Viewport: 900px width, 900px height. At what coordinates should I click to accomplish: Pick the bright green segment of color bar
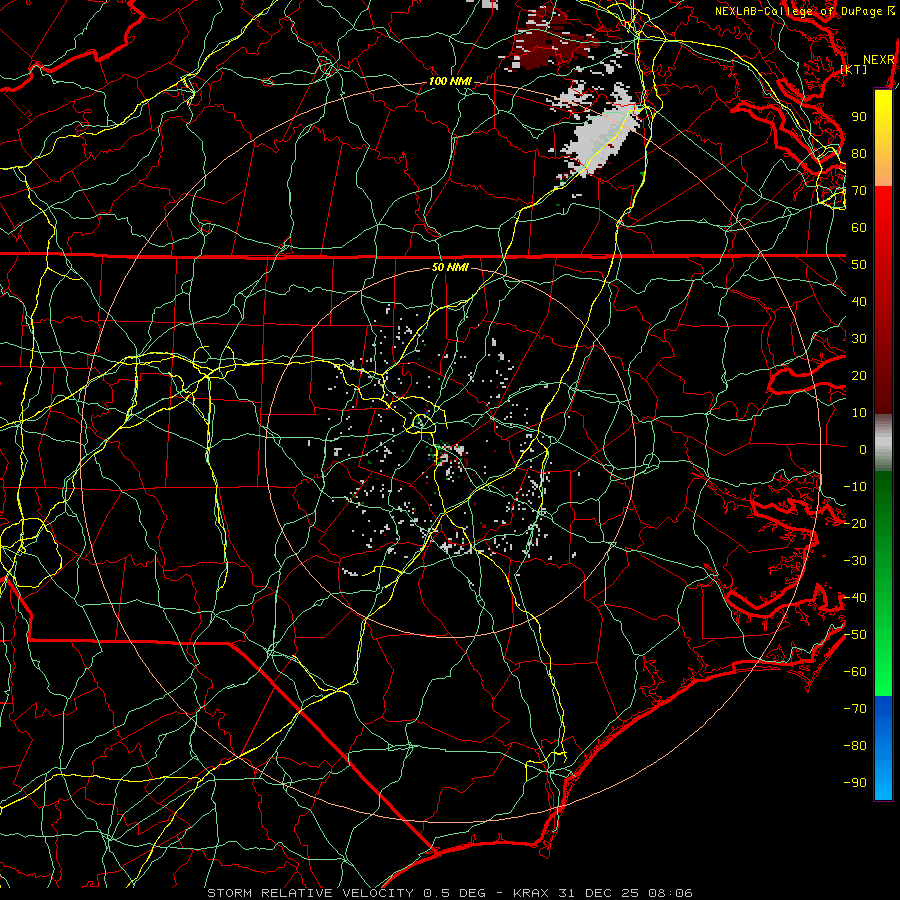(x=883, y=660)
